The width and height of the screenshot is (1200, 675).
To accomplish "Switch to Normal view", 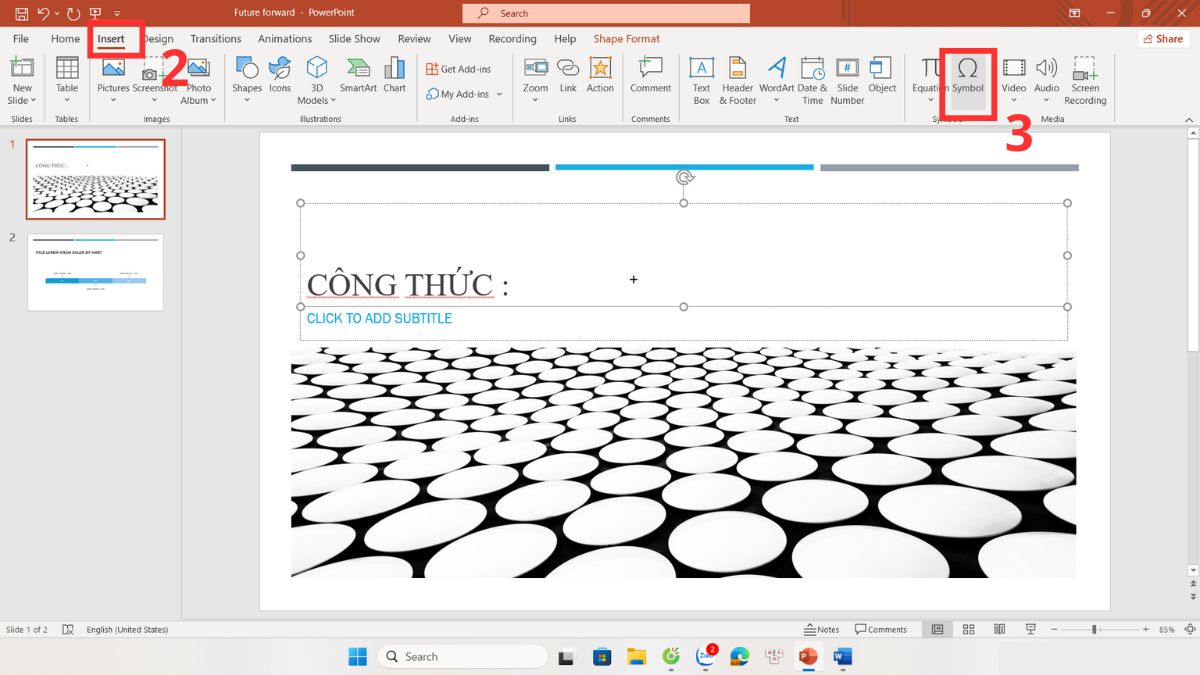I will (937, 630).
